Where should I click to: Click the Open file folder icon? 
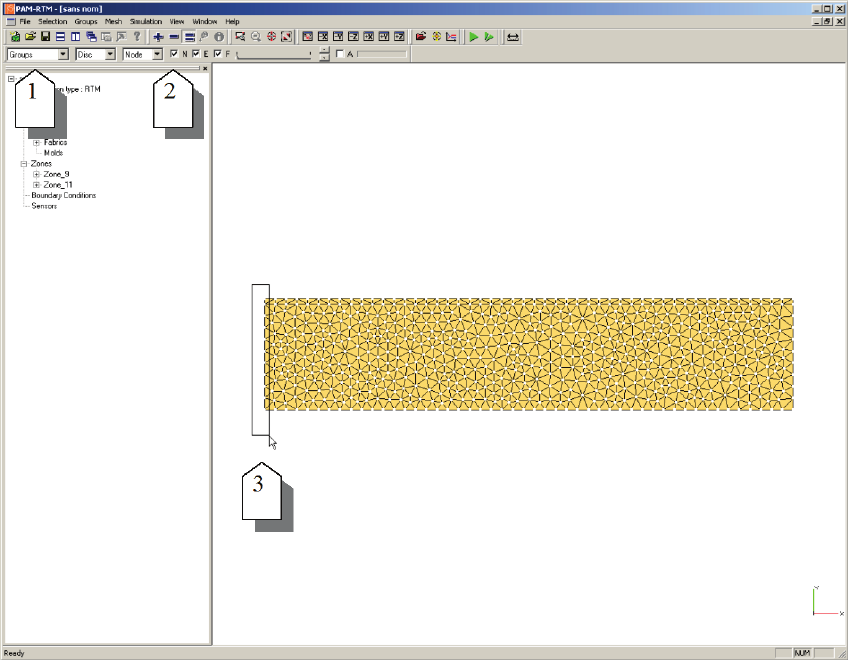point(30,37)
